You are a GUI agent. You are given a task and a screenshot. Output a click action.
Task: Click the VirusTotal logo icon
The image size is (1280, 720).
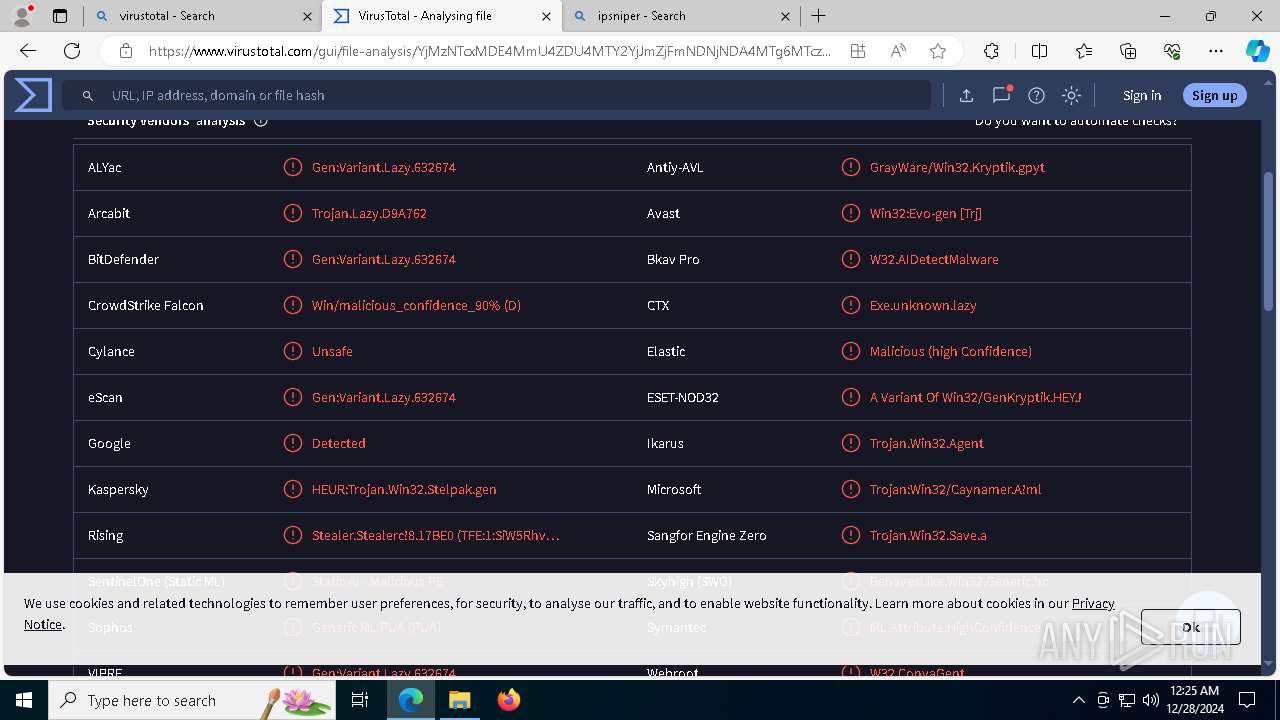click(32, 95)
